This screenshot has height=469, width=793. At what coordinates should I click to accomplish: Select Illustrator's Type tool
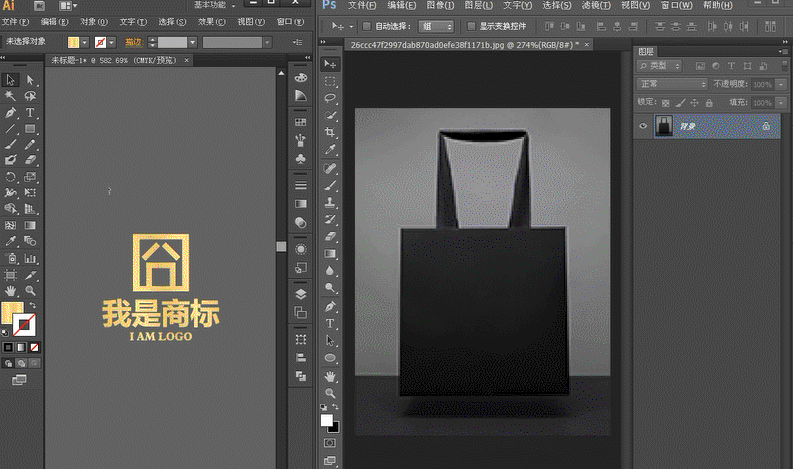pyautogui.click(x=31, y=113)
